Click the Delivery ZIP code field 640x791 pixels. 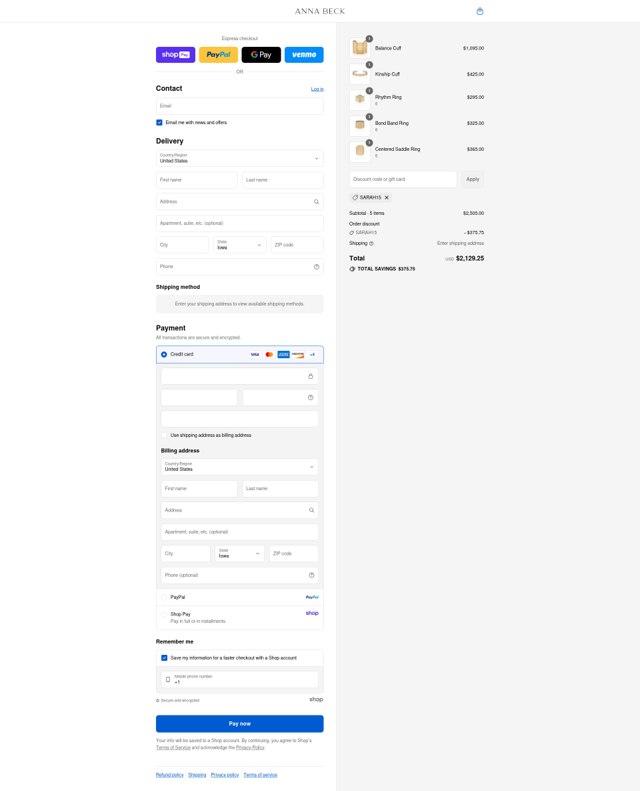click(x=297, y=245)
